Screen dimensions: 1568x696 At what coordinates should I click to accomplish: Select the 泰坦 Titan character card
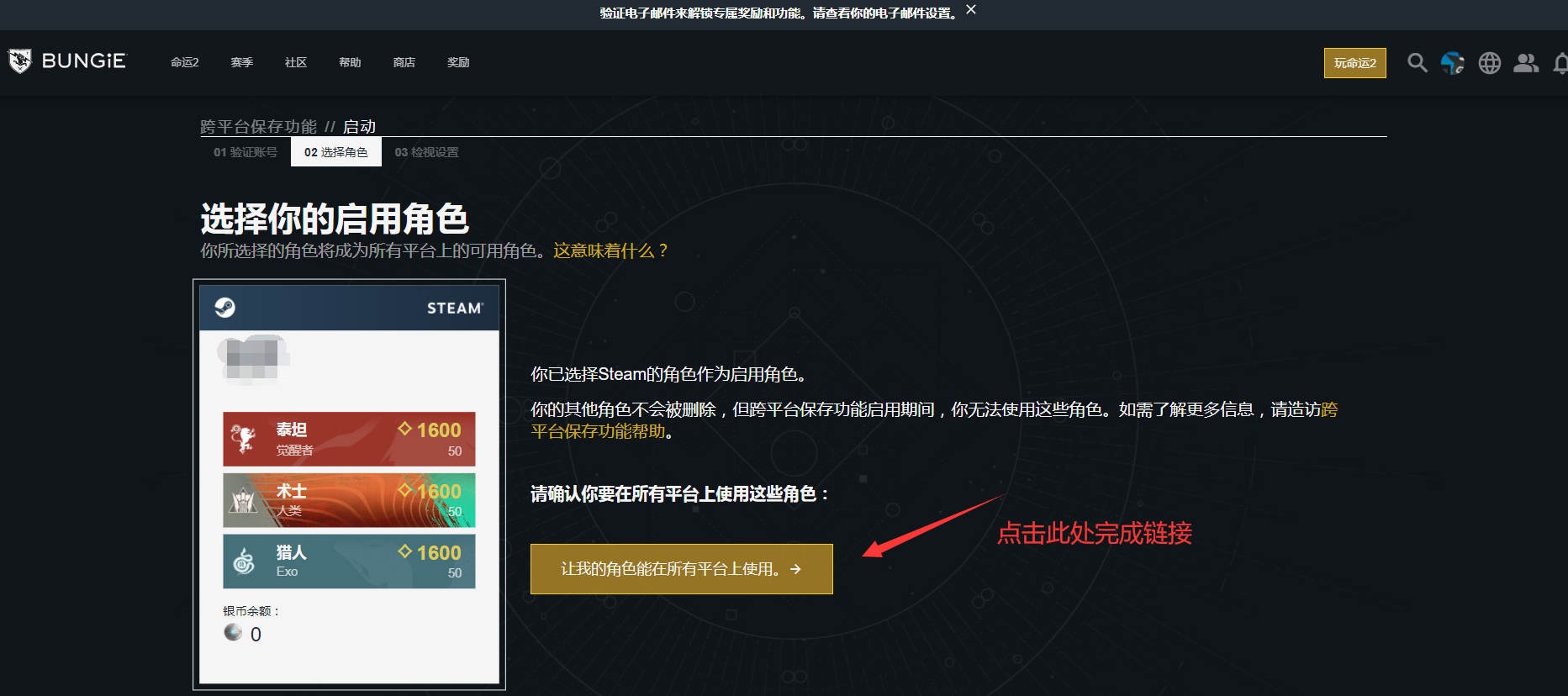(349, 439)
